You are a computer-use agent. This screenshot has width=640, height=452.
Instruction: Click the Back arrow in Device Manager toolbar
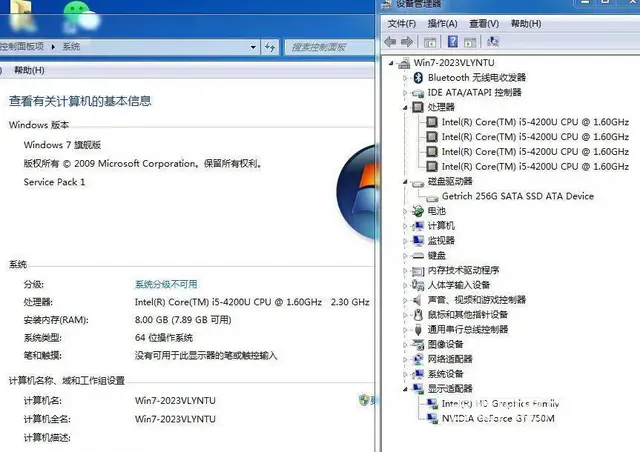click(x=391, y=41)
